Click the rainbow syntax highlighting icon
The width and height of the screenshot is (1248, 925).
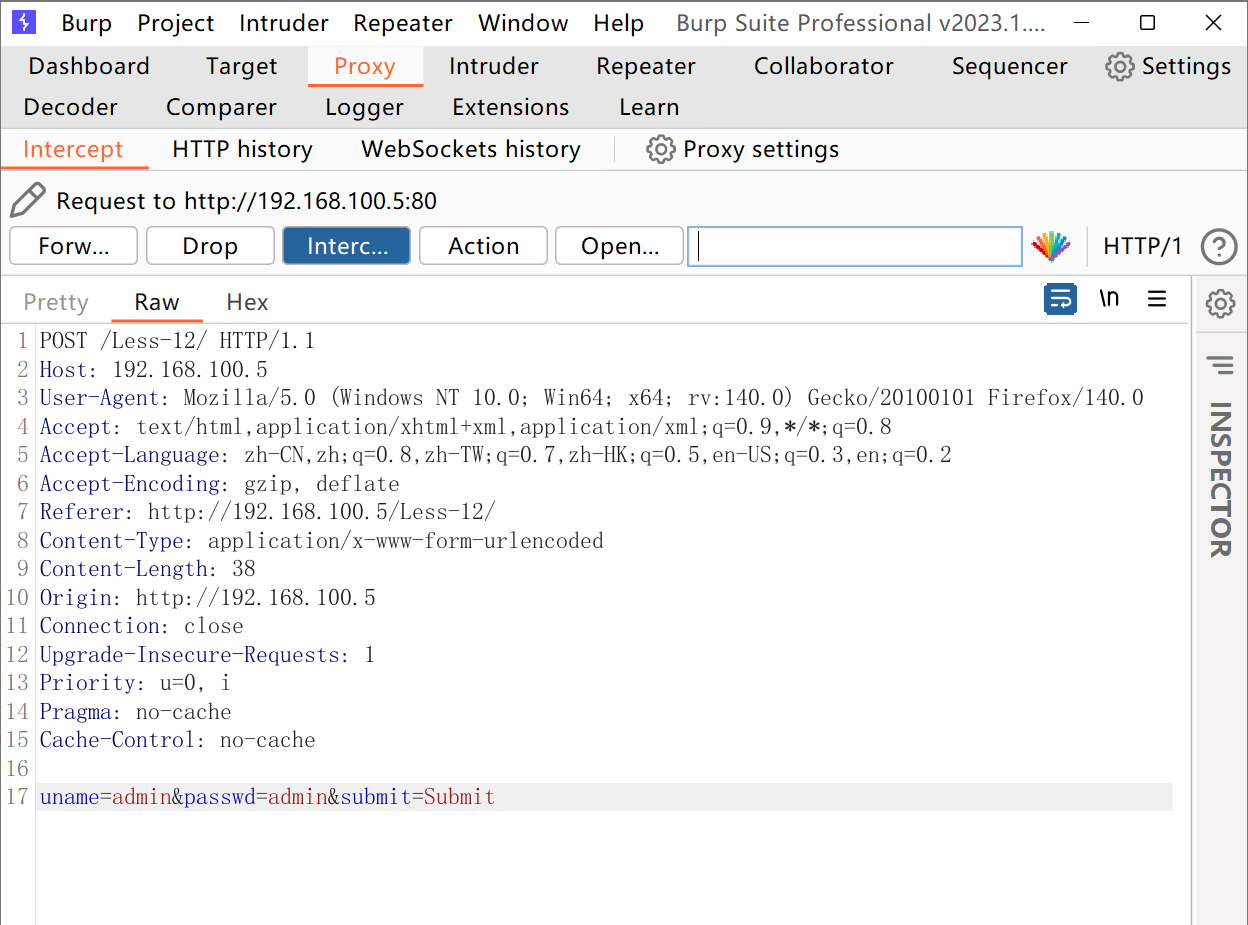[1051, 246]
